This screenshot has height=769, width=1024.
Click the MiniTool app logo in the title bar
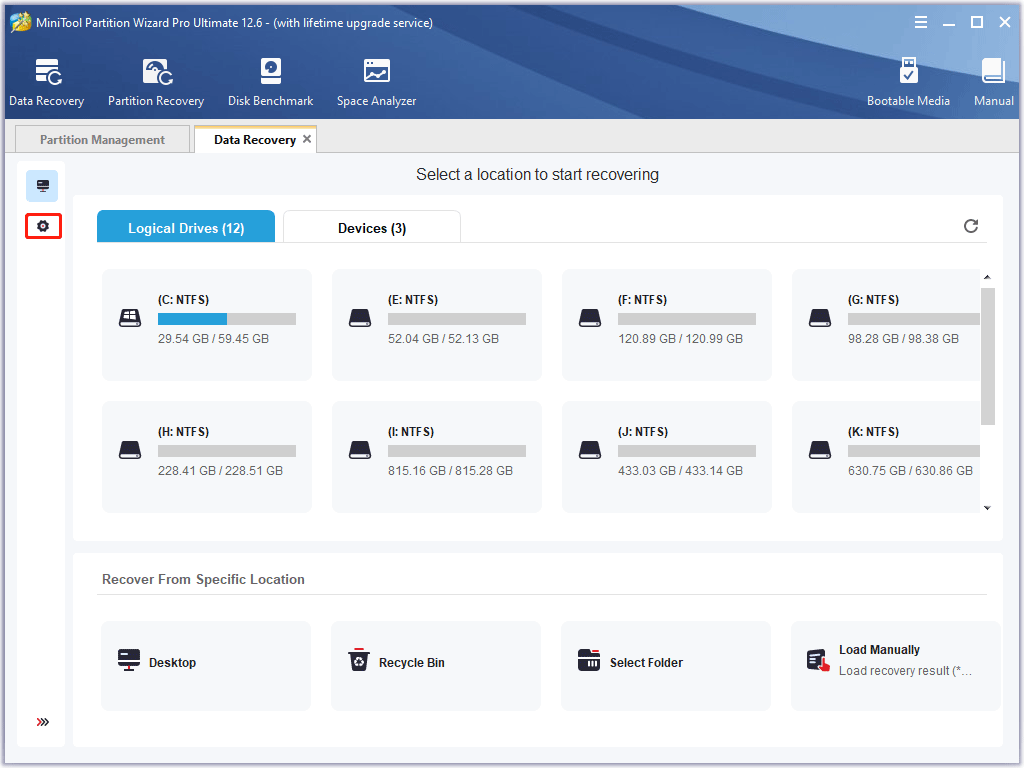(x=21, y=22)
